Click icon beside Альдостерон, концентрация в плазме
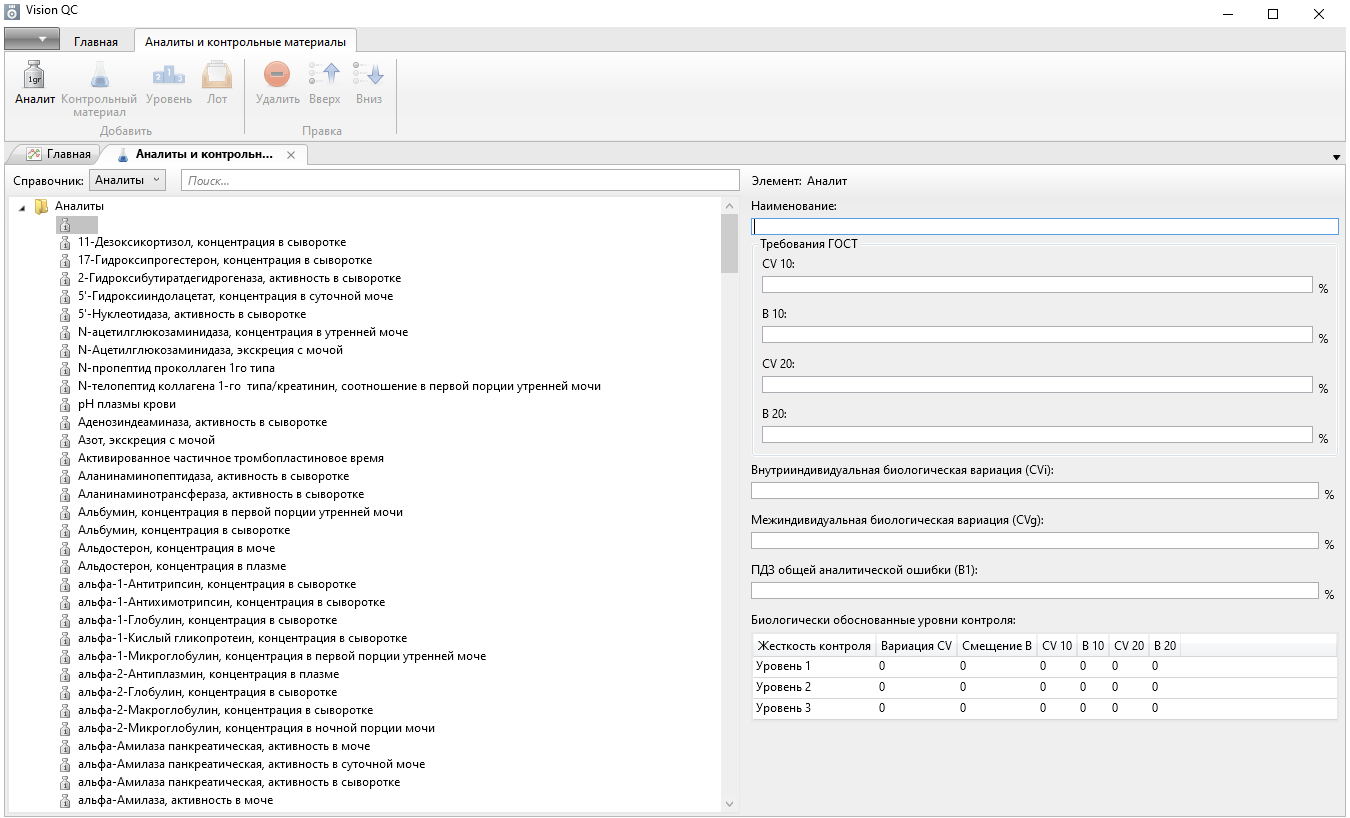 65,566
